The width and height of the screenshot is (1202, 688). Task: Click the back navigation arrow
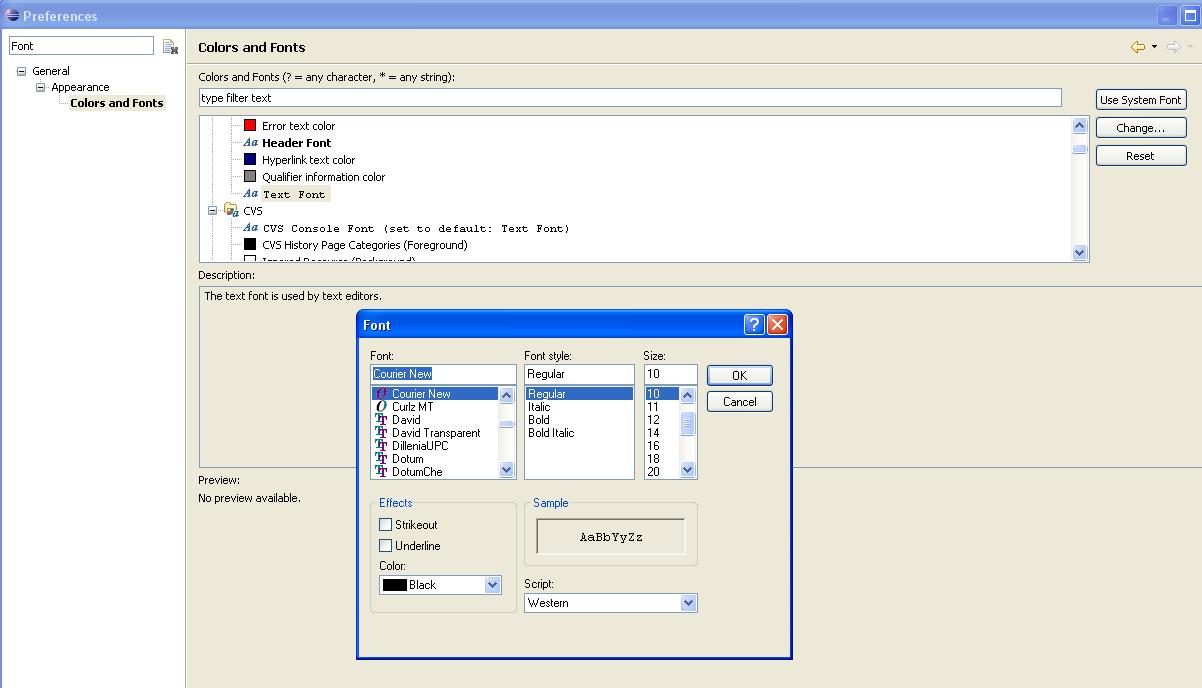[x=1138, y=47]
